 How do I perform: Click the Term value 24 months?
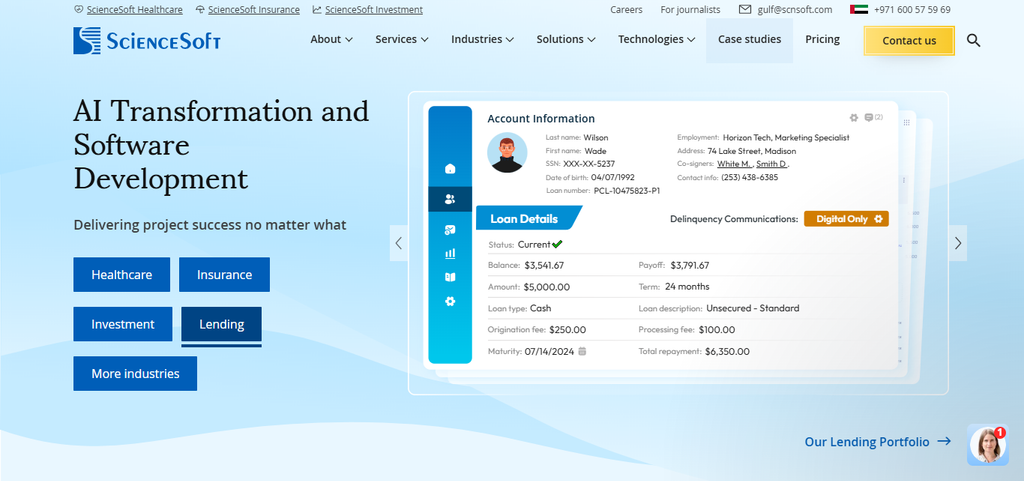tap(687, 287)
